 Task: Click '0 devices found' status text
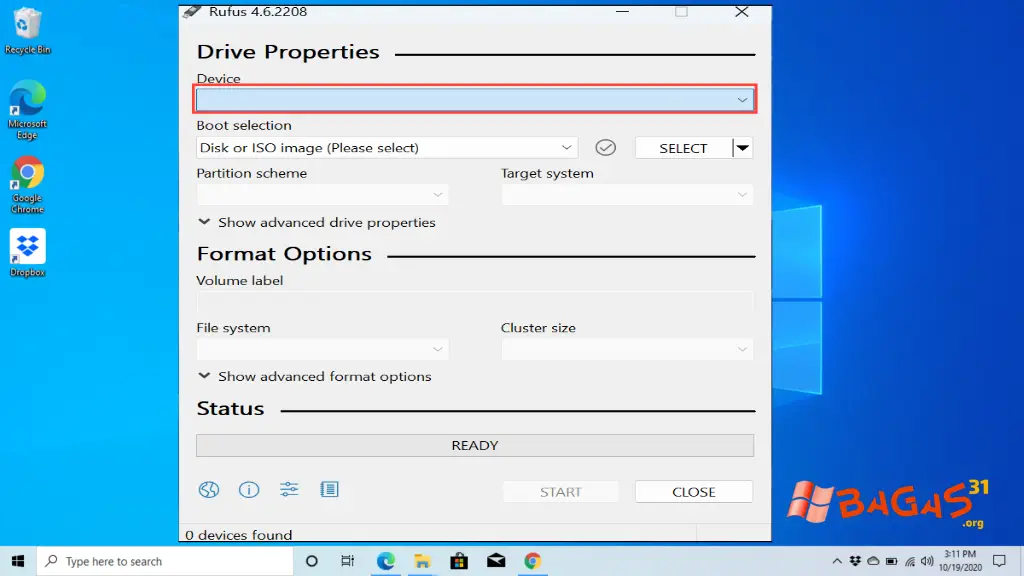[238, 535]
